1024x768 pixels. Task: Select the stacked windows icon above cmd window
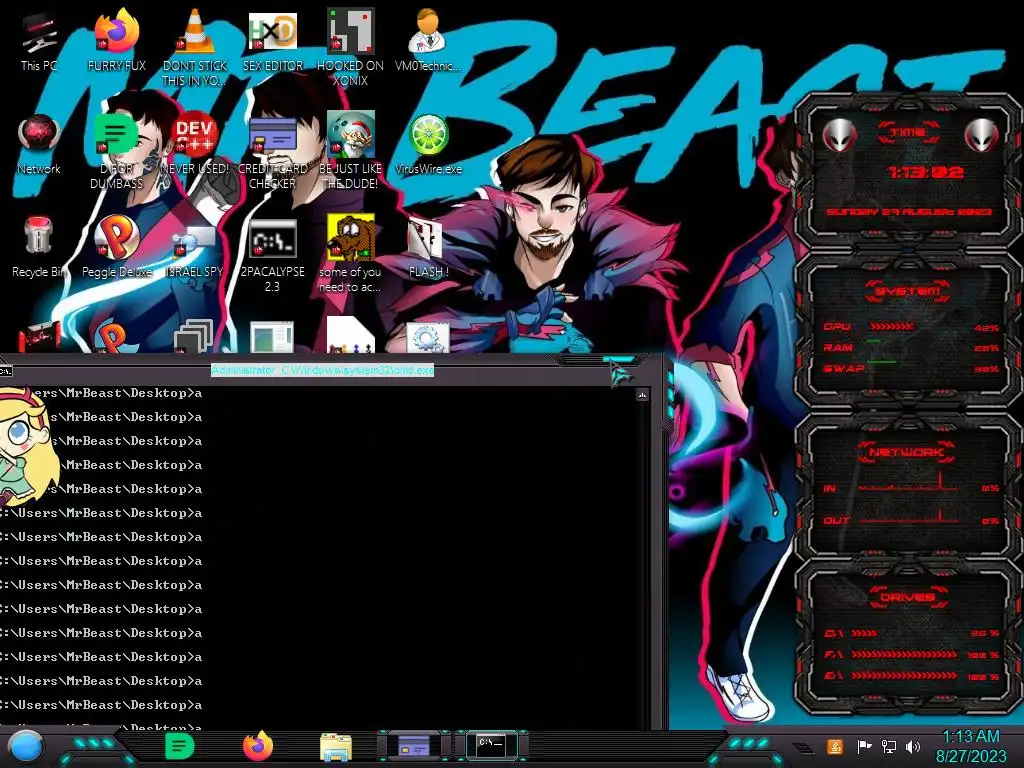click(x=194, y=336)
